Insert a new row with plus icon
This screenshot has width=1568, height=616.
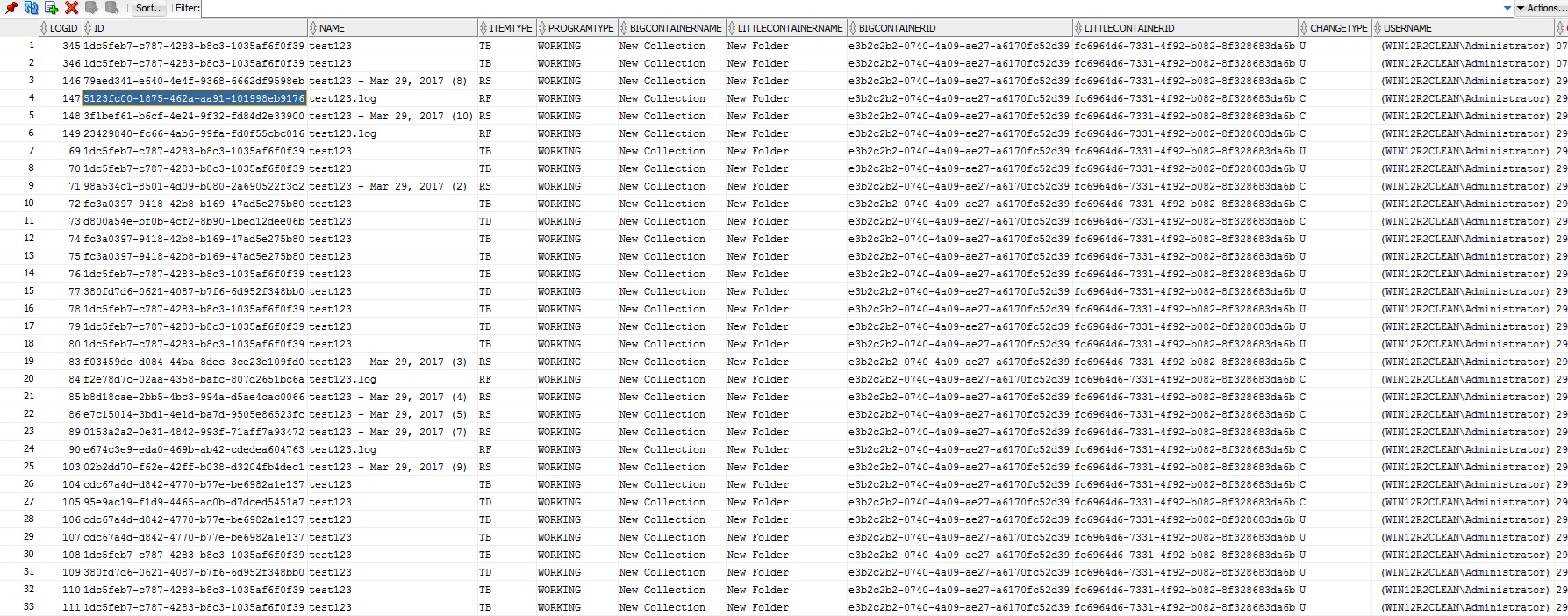pyautogui.click(x=51, y=8)
